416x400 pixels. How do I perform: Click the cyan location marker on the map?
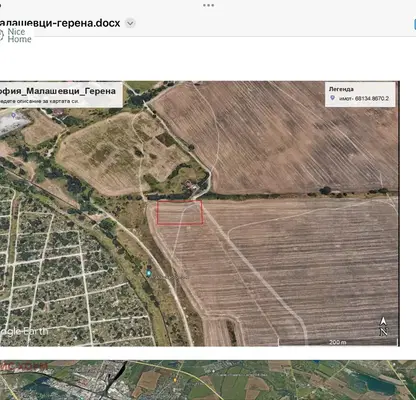(x=149, y=273)
